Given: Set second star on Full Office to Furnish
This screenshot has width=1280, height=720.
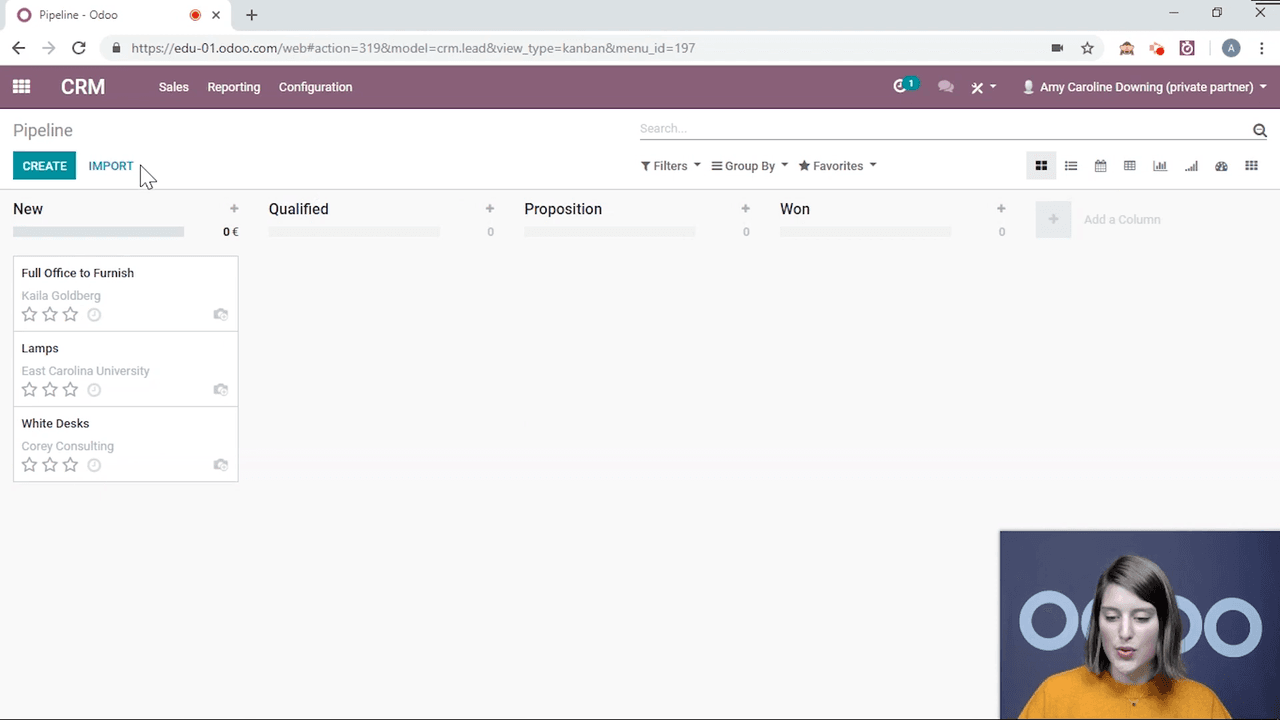Looking at the screenshot, I should 50,315.
